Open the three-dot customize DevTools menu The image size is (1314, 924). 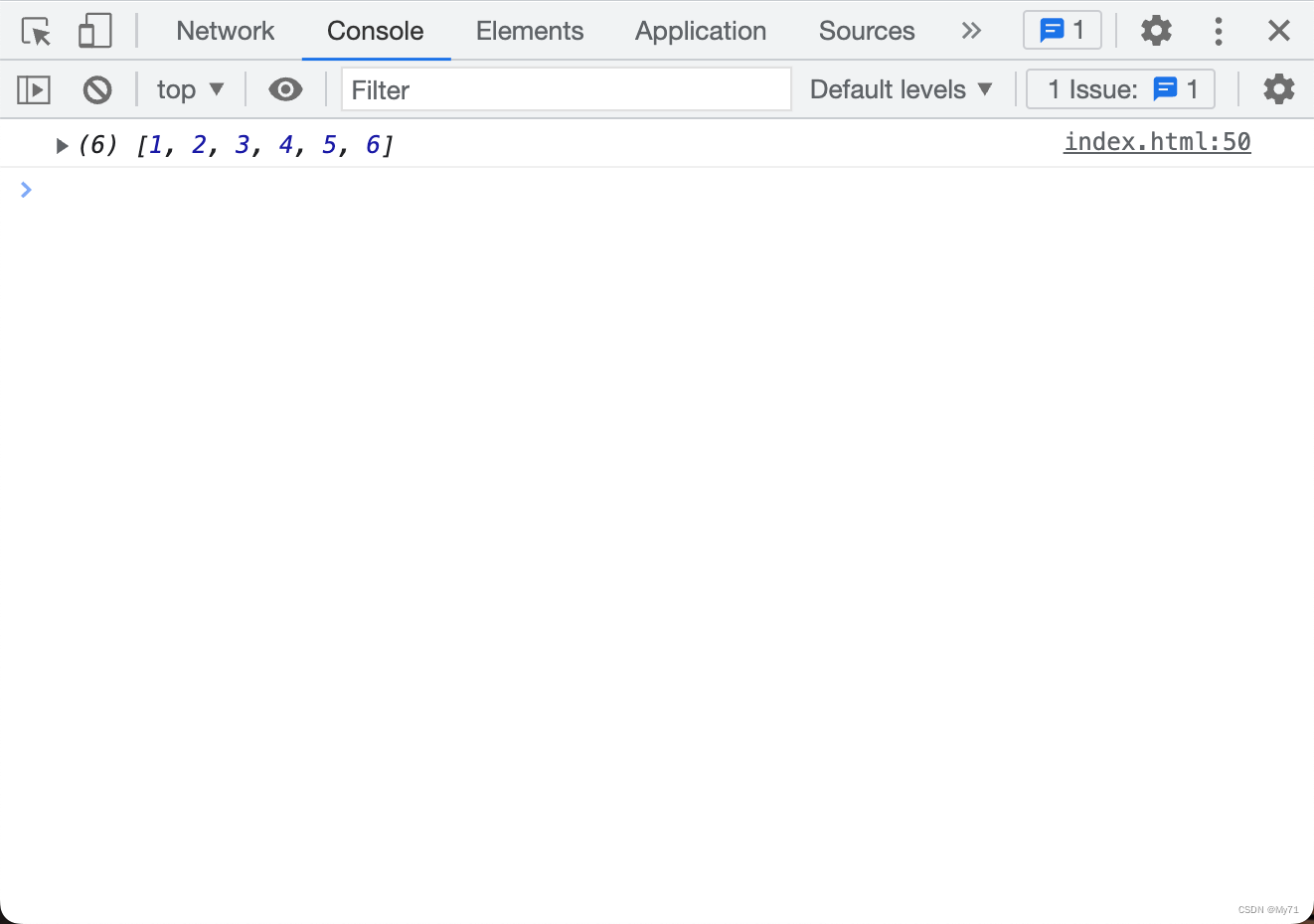[x=1218, y=31]
